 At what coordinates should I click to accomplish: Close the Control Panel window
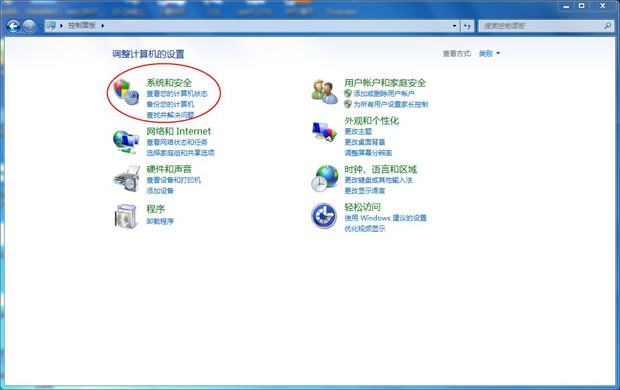tap(603, 6)
